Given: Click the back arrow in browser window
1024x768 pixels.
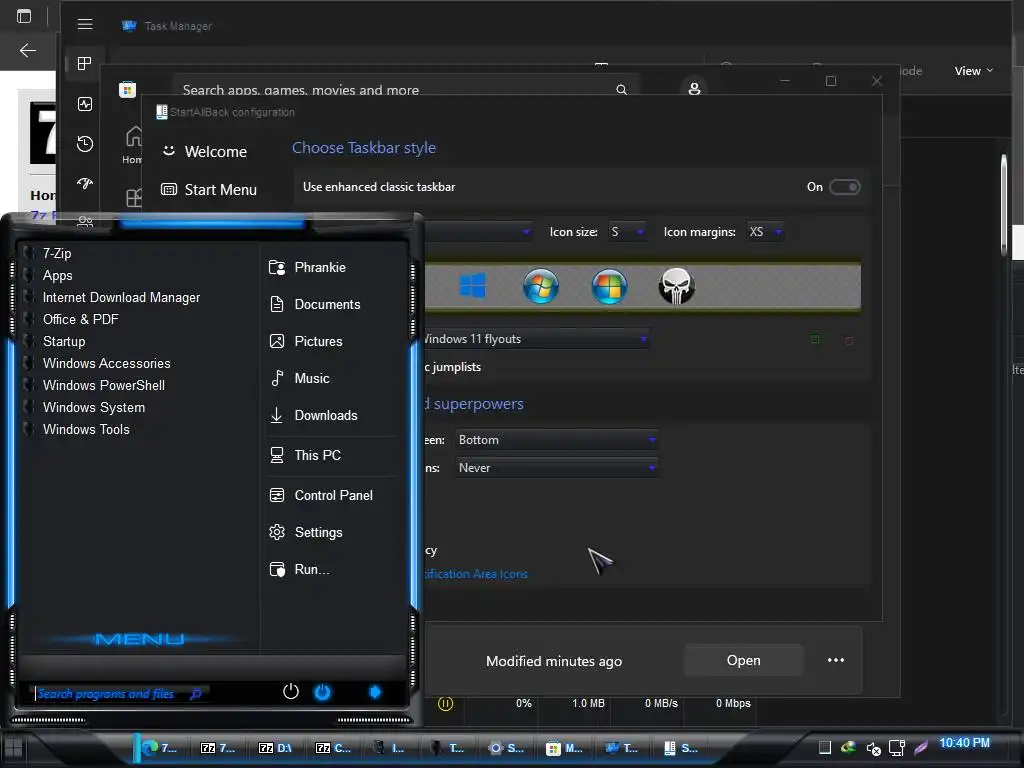Looking at the screenshot, I should pyautogui.click(x=27, y=50).
